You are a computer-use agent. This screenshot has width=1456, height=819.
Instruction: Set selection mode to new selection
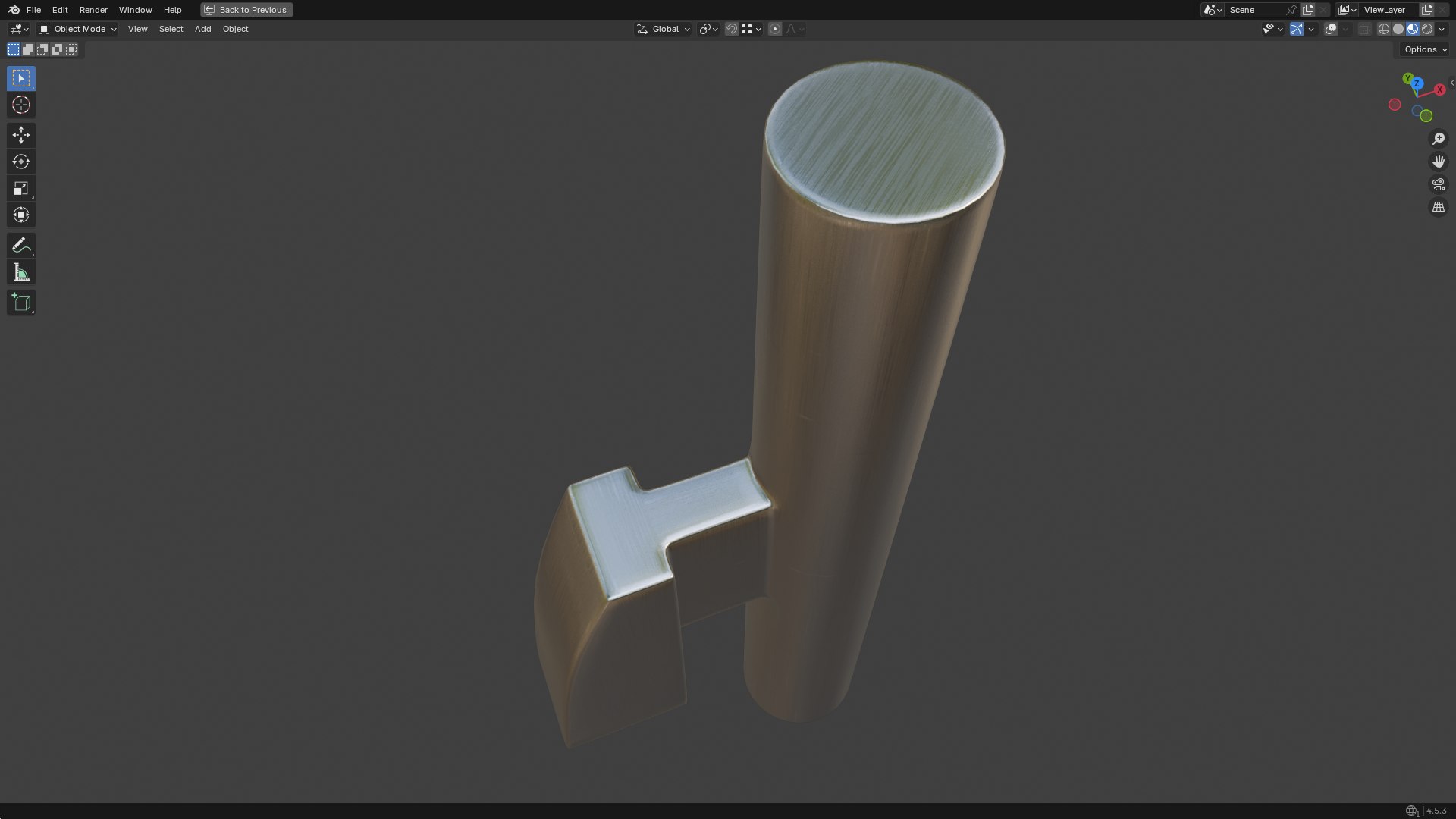coord(14,49)
